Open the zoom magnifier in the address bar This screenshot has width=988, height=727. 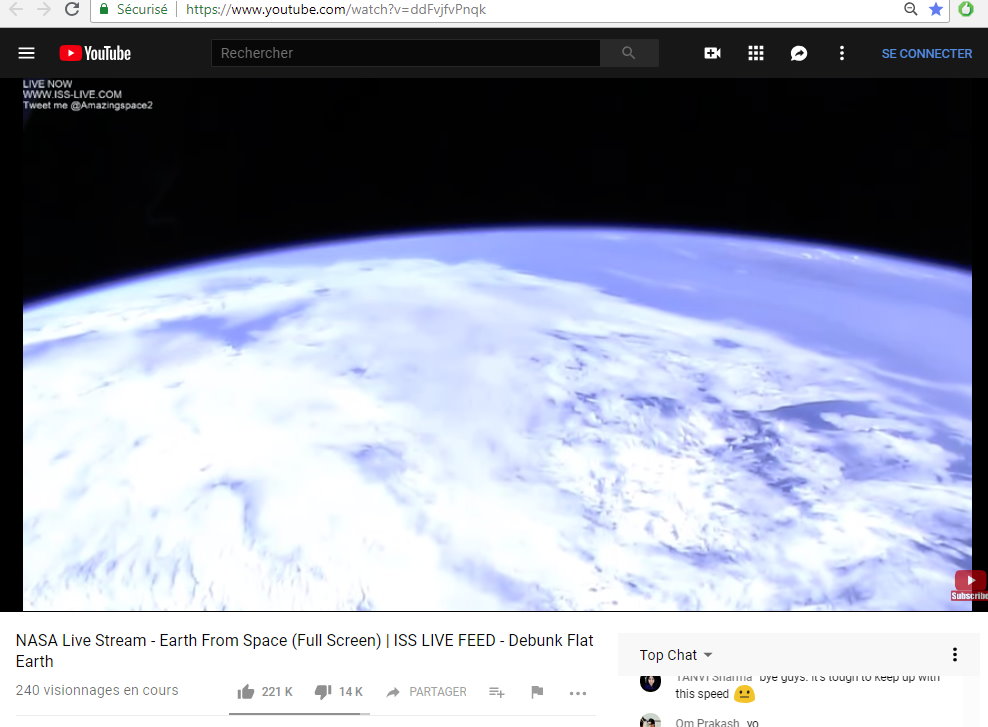910,9
